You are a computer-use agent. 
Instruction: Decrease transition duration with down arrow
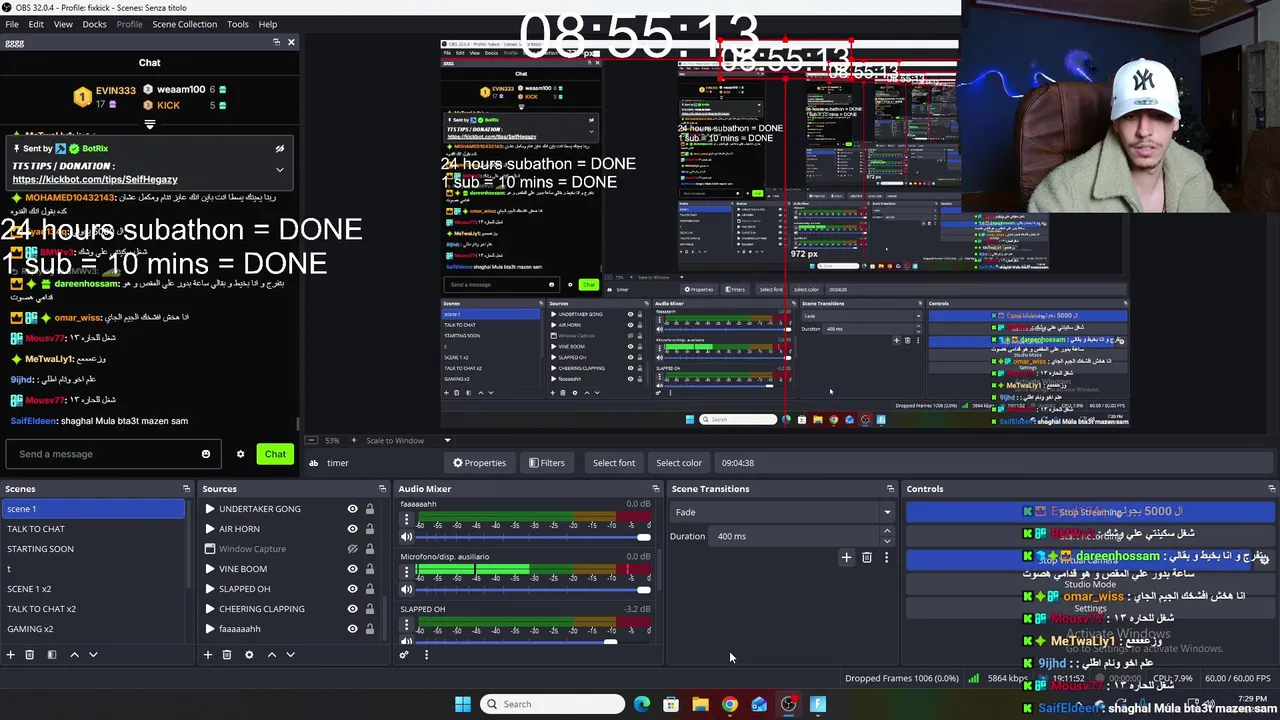[887, 541]
